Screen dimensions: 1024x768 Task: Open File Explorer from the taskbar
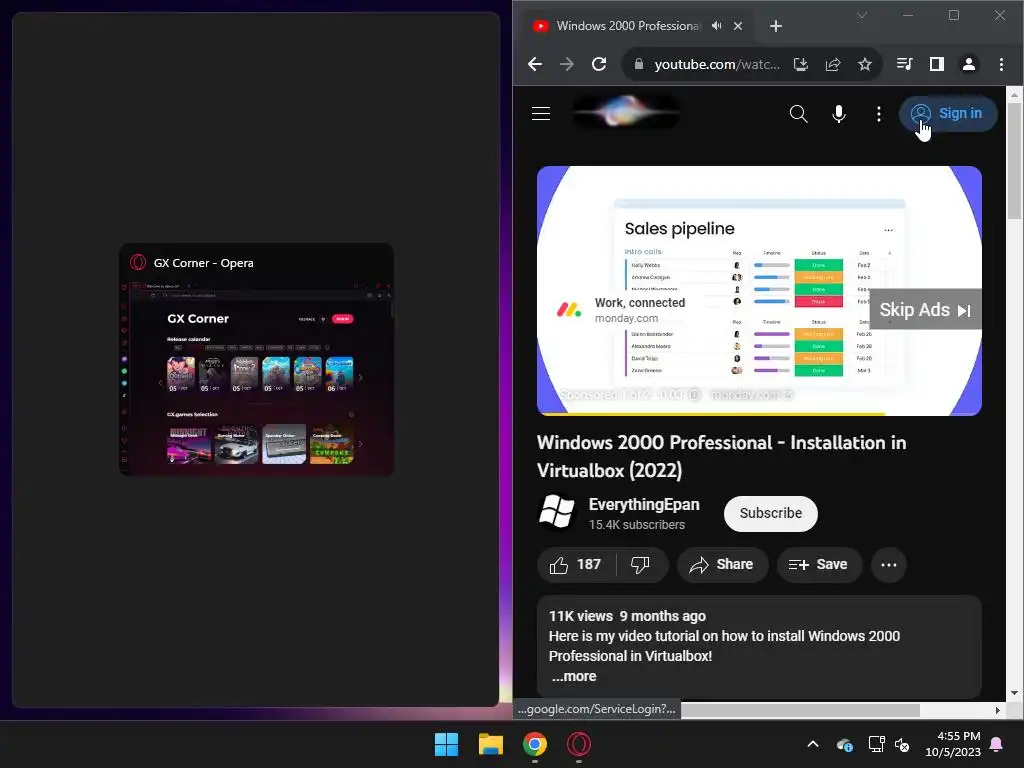tap(490, 744)
